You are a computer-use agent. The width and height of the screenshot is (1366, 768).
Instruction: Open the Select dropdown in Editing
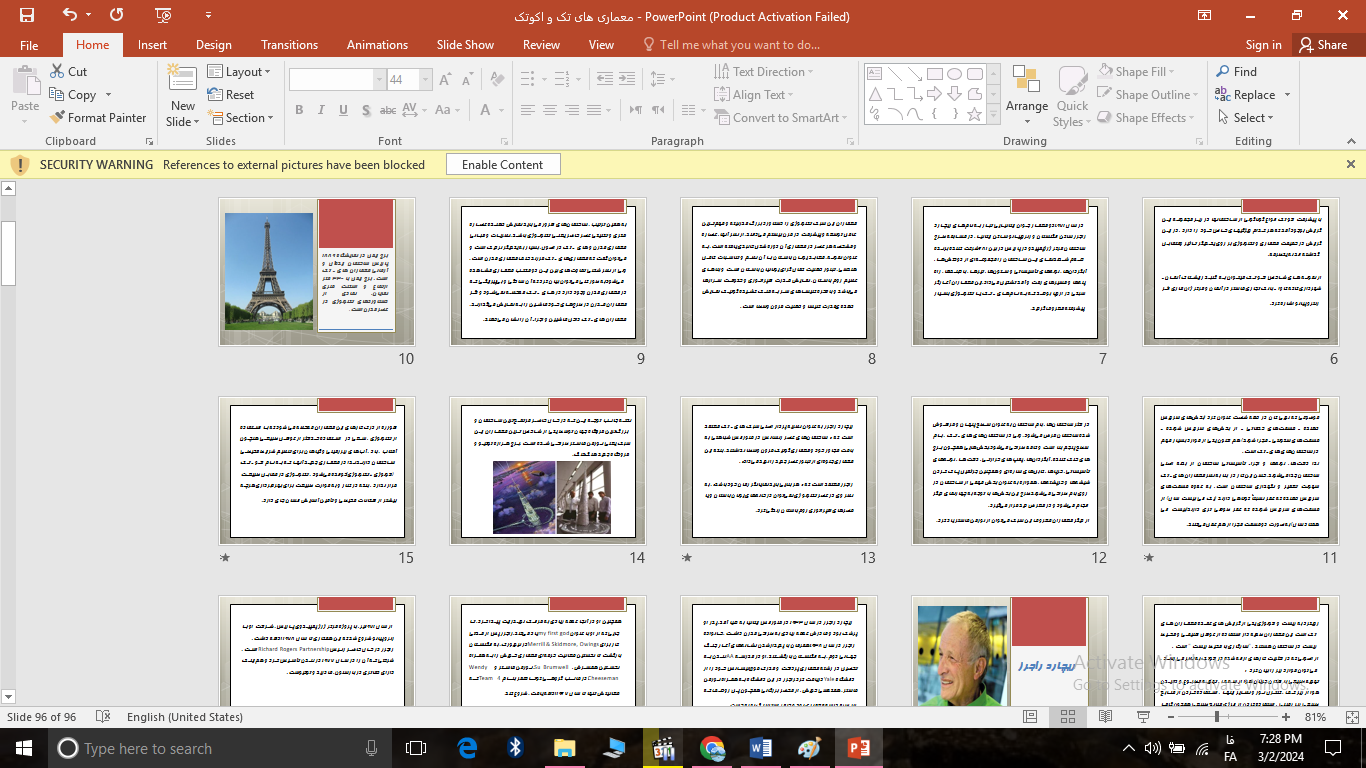coord(1248,118)
